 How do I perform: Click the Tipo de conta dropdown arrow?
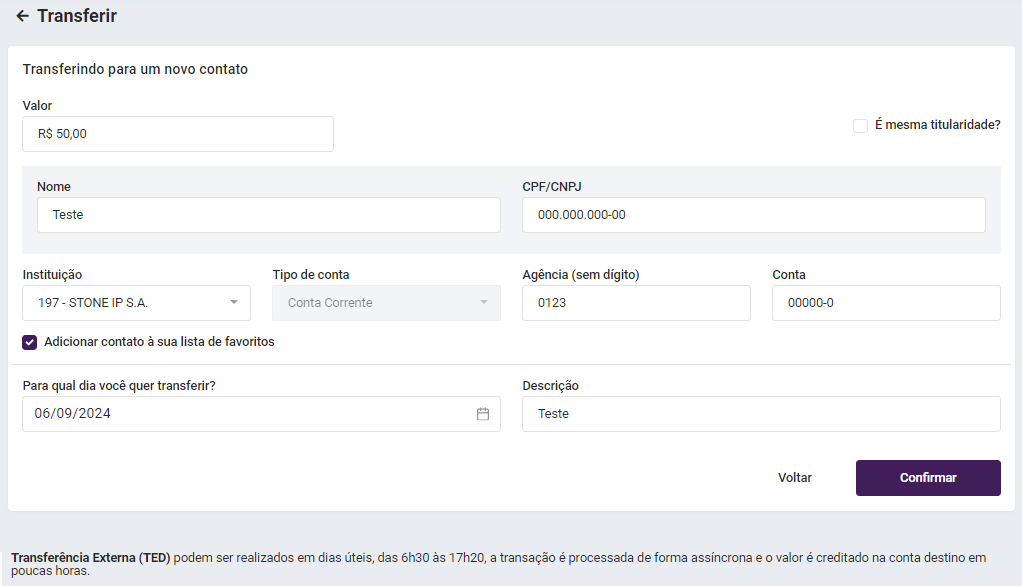483,302
